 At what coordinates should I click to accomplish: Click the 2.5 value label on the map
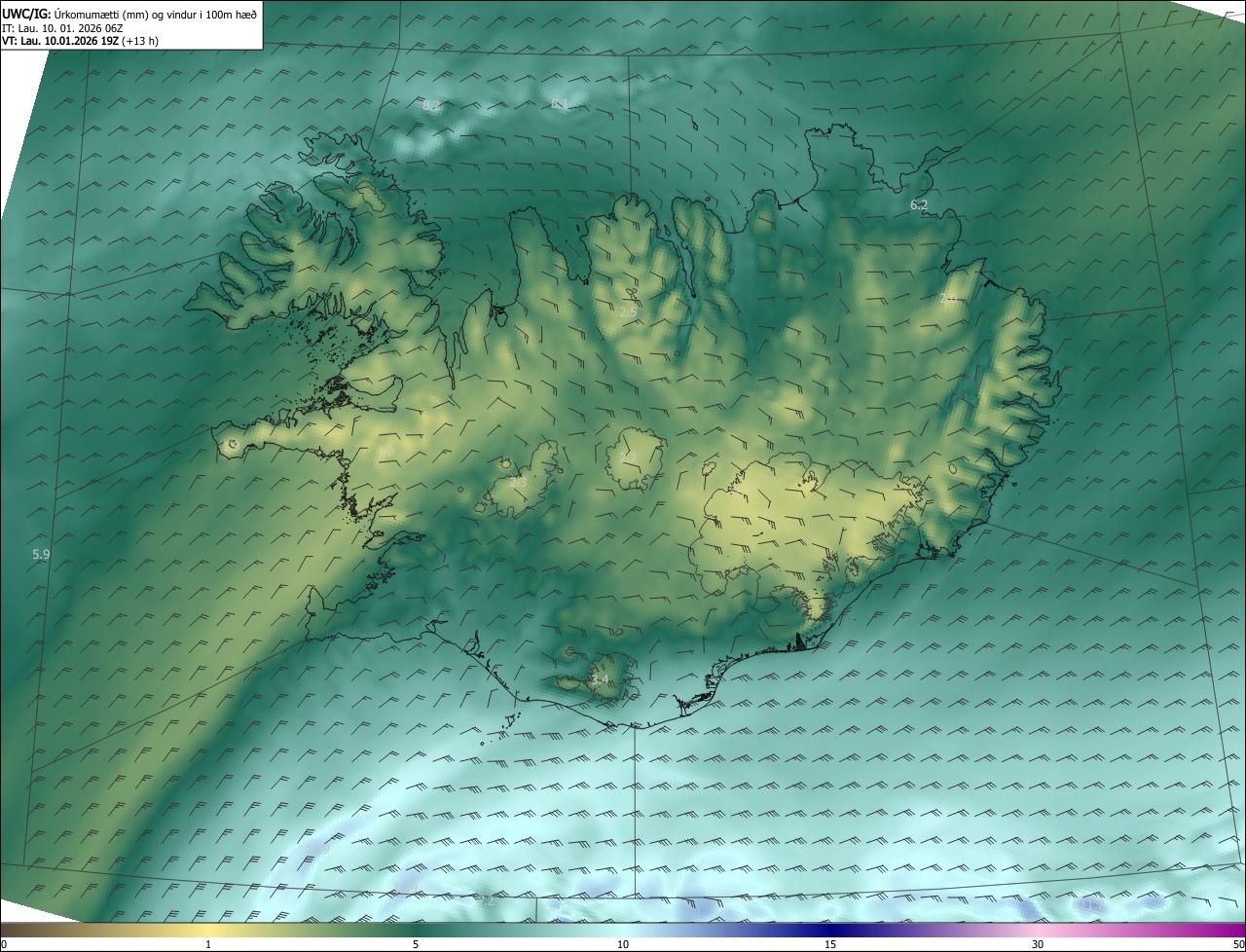pos(628,311)
